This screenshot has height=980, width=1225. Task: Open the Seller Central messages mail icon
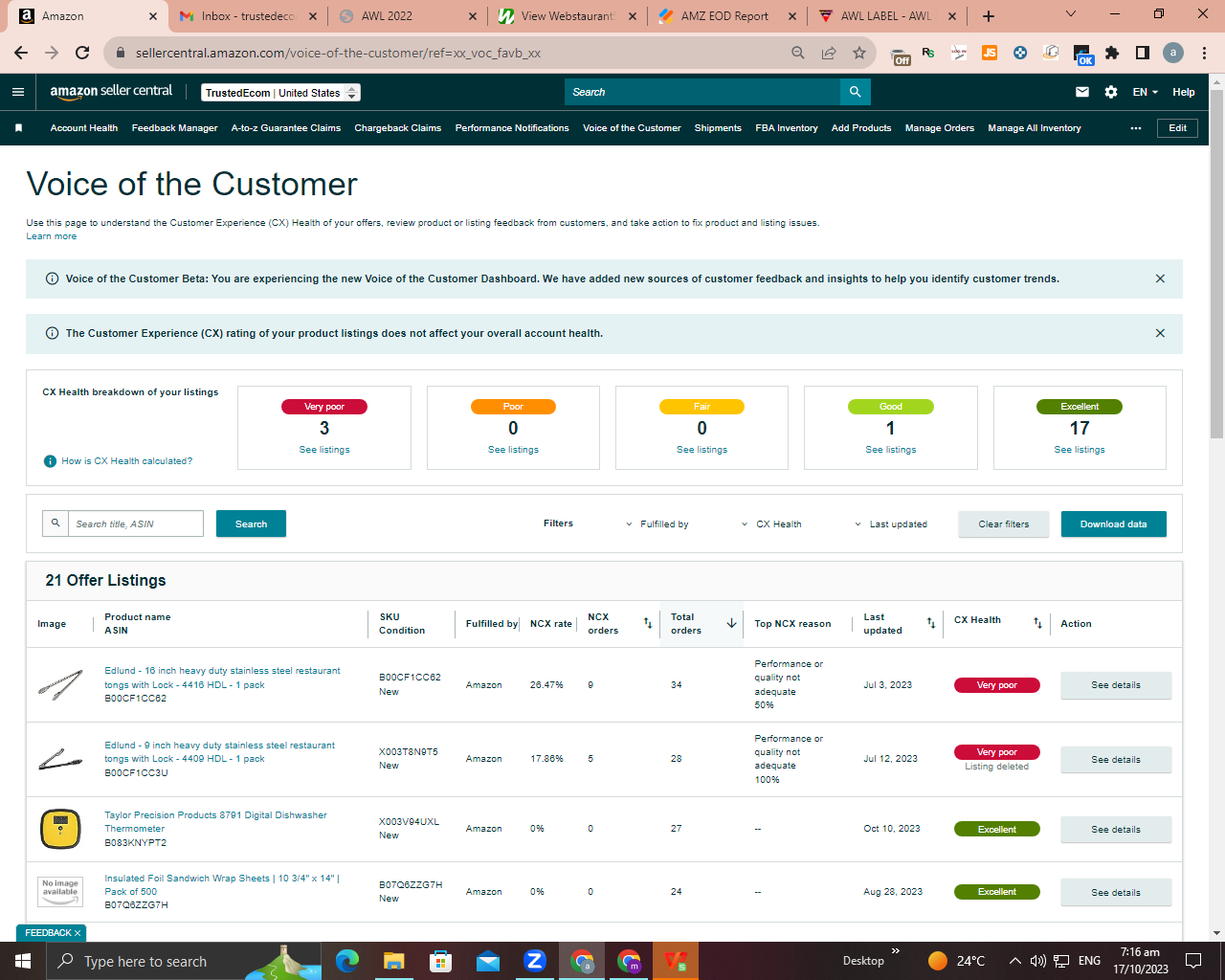[x=1082, y=92]
